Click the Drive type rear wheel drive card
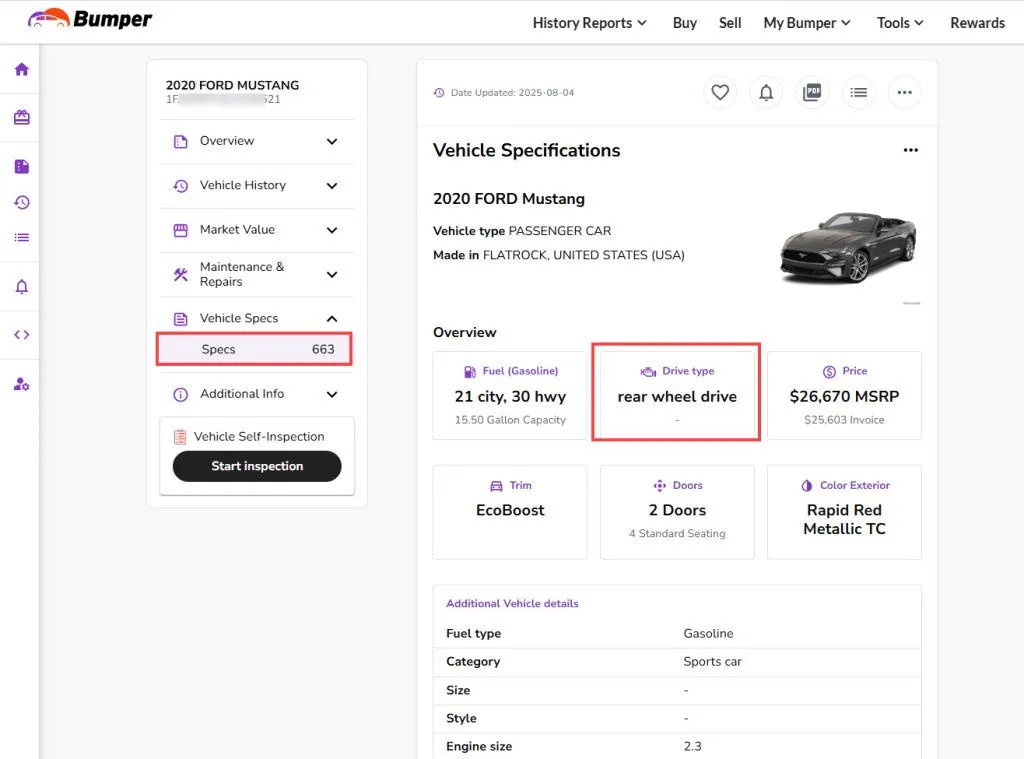Screen dimensions: 1024x759 [677, 395]
